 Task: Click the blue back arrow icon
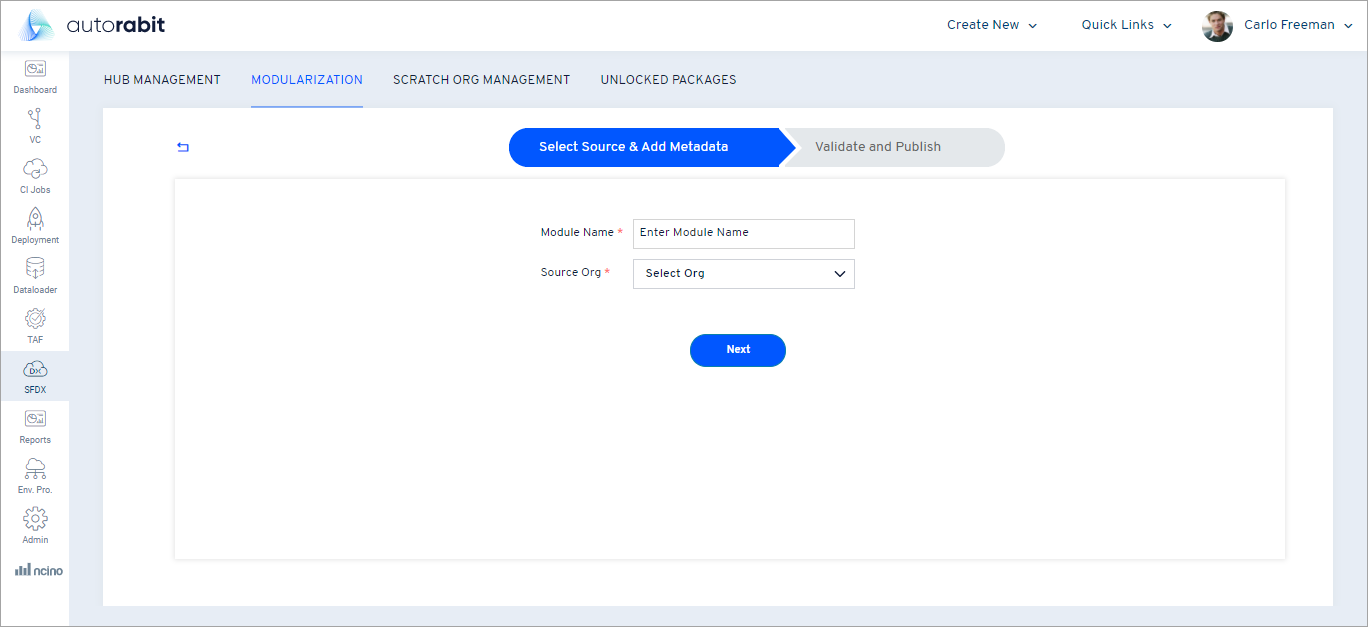pyautogui.click(x=183, y=146)
